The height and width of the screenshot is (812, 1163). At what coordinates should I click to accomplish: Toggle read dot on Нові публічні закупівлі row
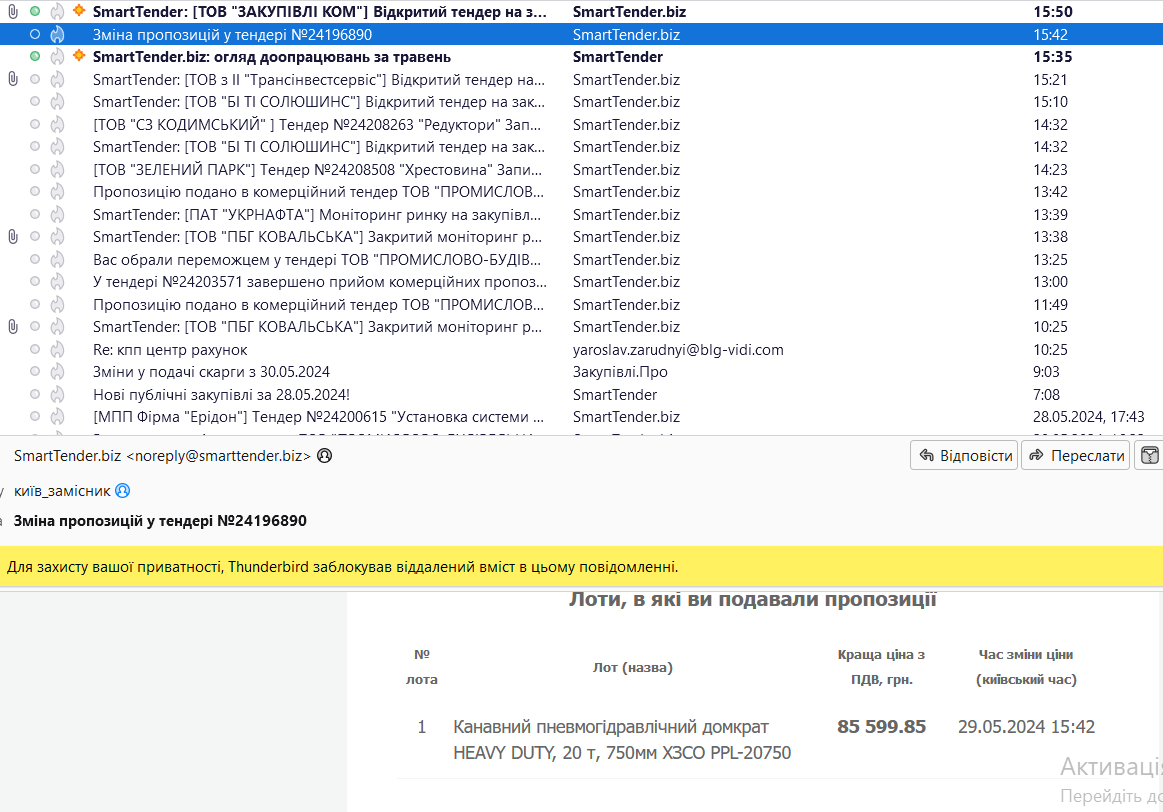pyautogui.click(x=35, y=394)
